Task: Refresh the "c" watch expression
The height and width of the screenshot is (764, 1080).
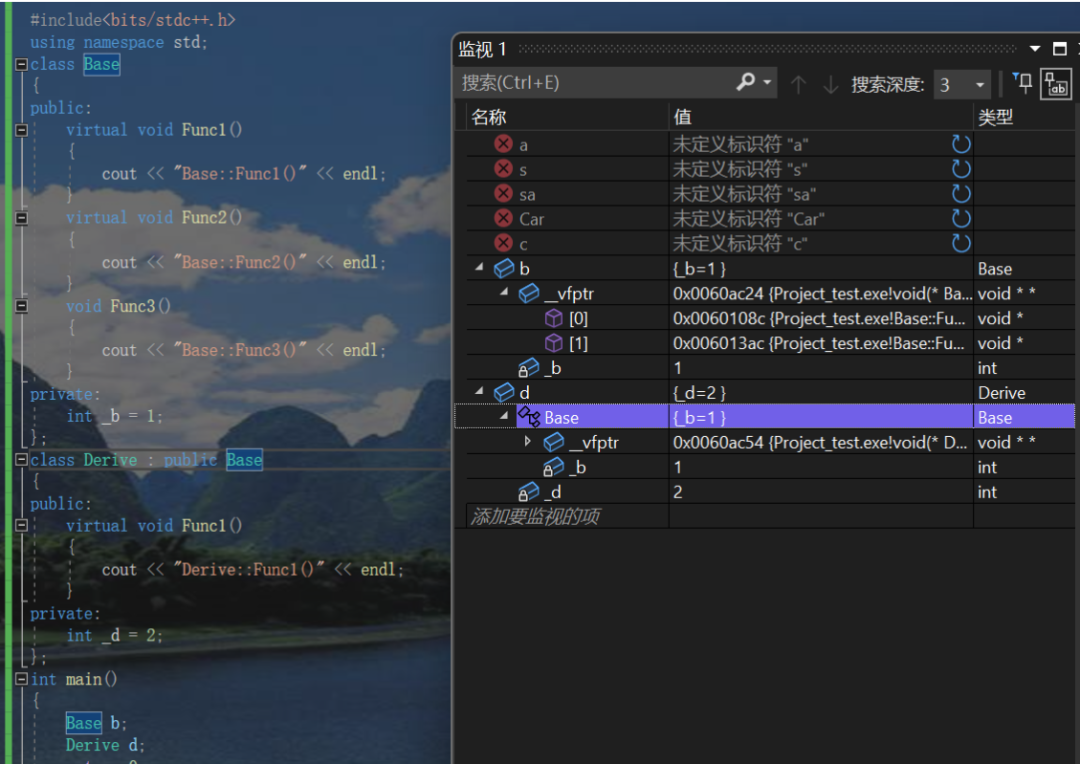Action: point(960,243)
